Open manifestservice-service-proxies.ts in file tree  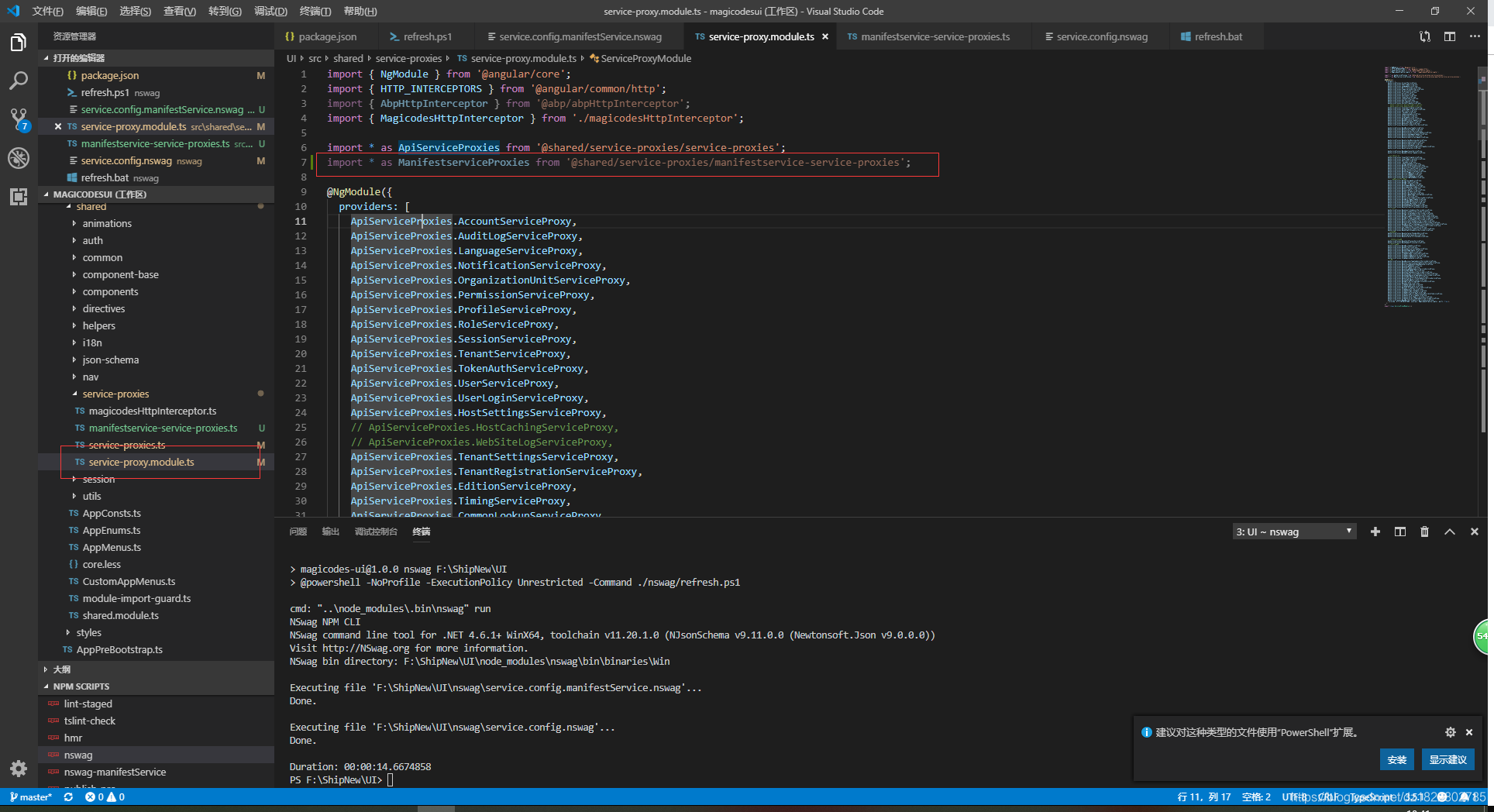coord(163,428)
